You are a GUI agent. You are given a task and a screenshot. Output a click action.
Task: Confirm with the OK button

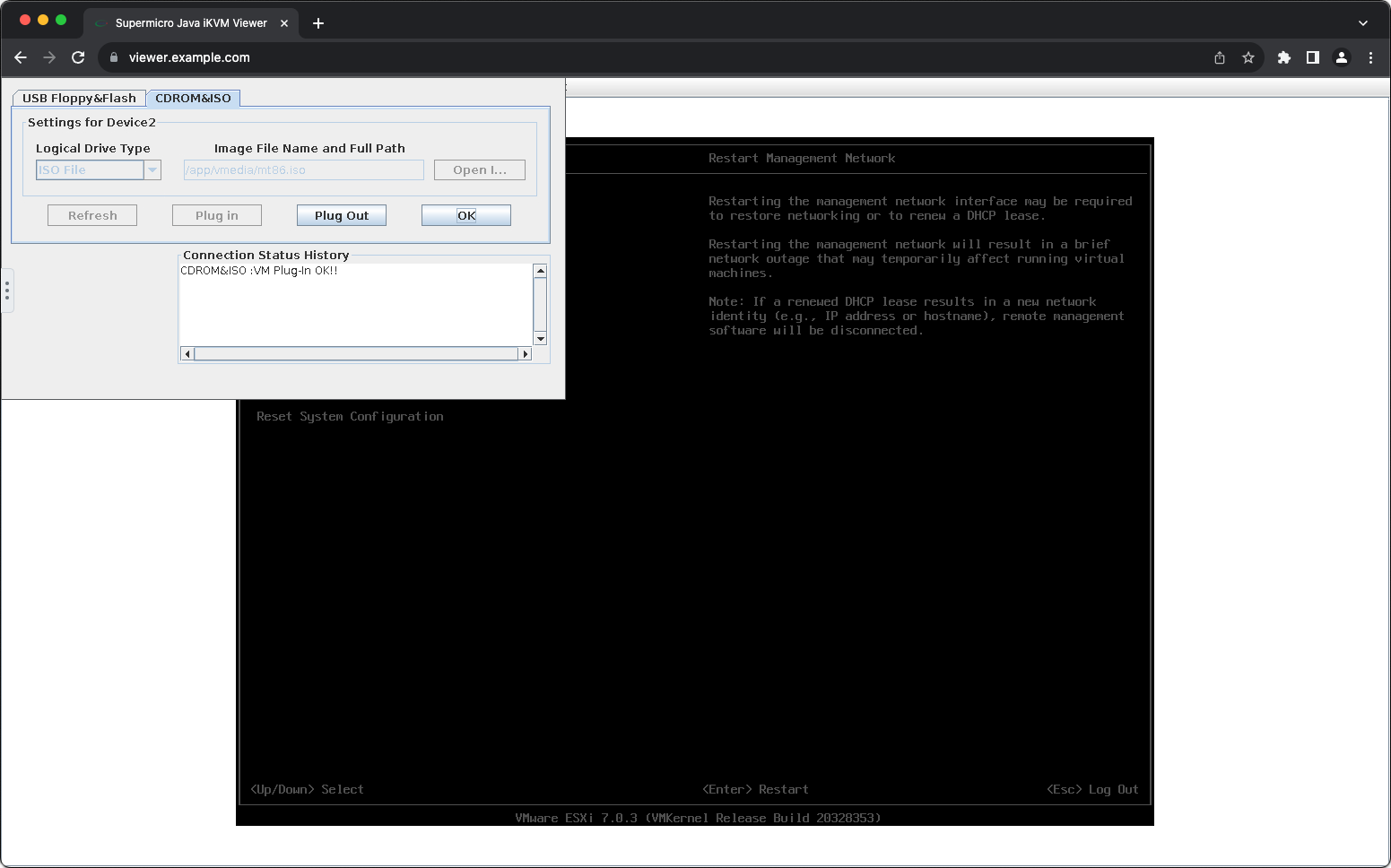(466, 215)
